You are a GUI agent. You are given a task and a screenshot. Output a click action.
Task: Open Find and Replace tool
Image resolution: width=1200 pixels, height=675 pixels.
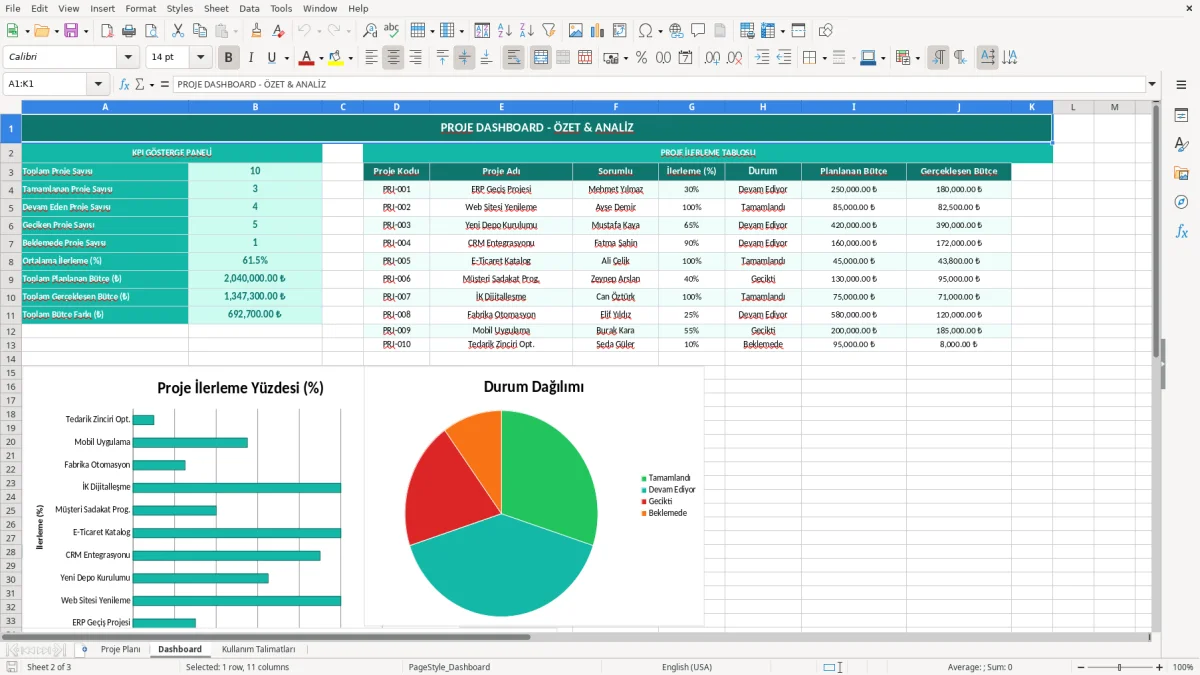point(370,31)
